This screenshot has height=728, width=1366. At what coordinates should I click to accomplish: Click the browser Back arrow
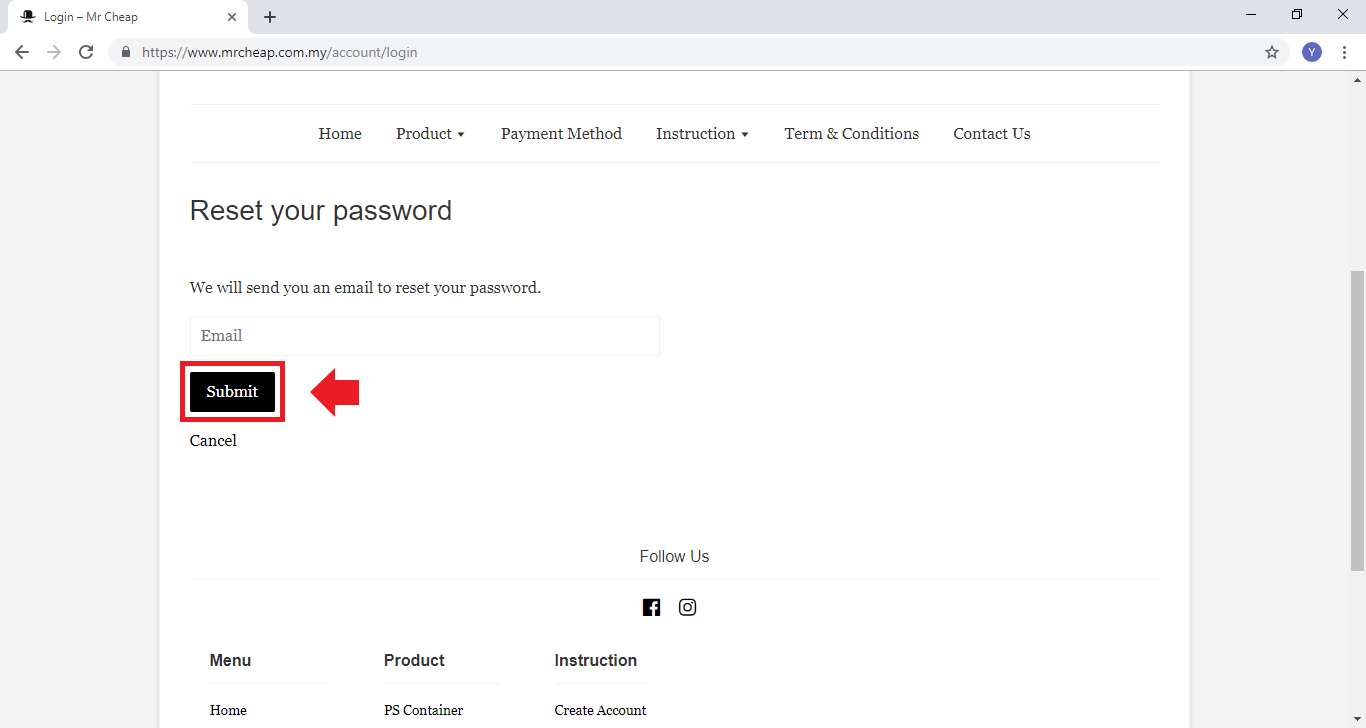pos(22,52)
